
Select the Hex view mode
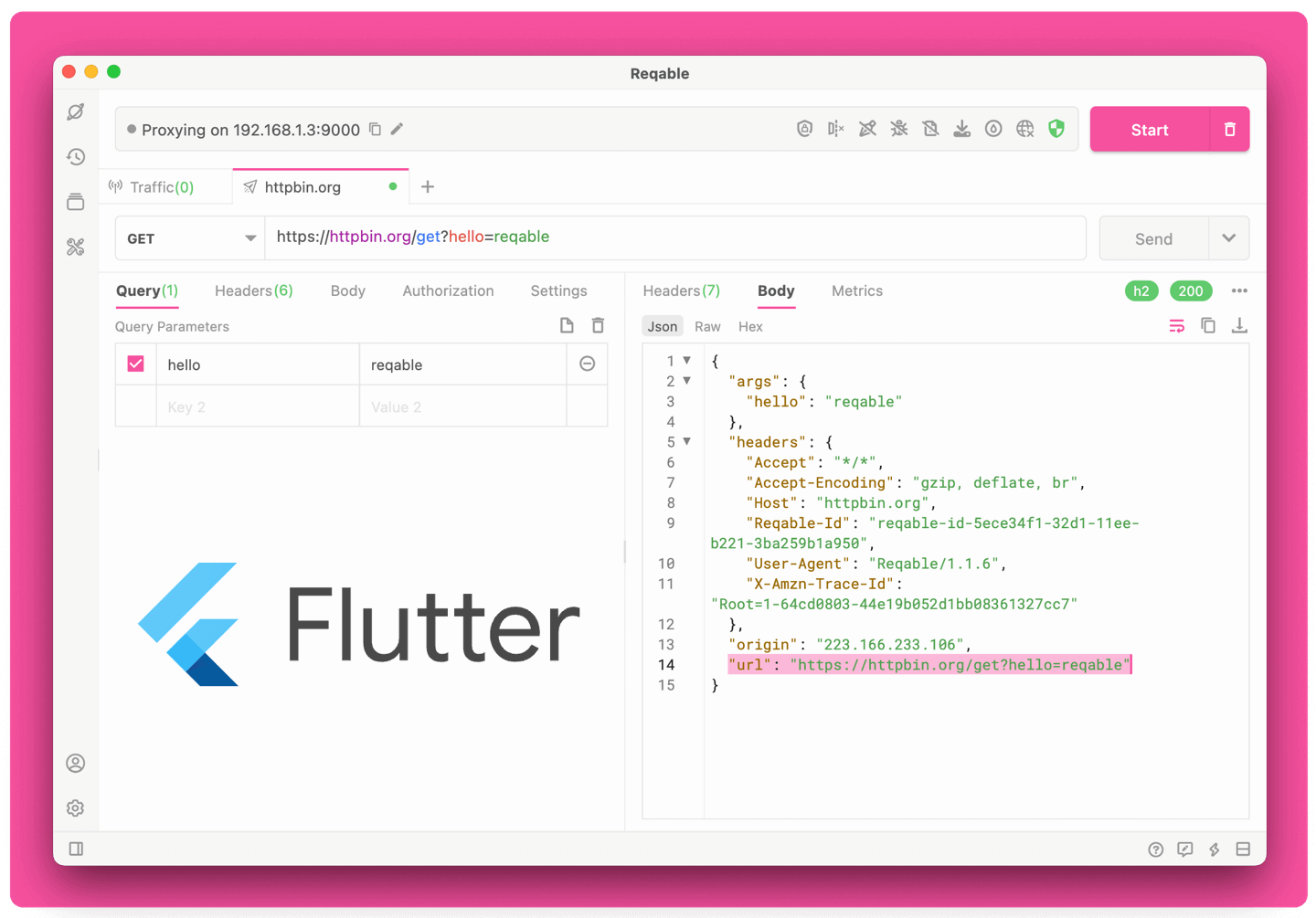coord(750,327)
